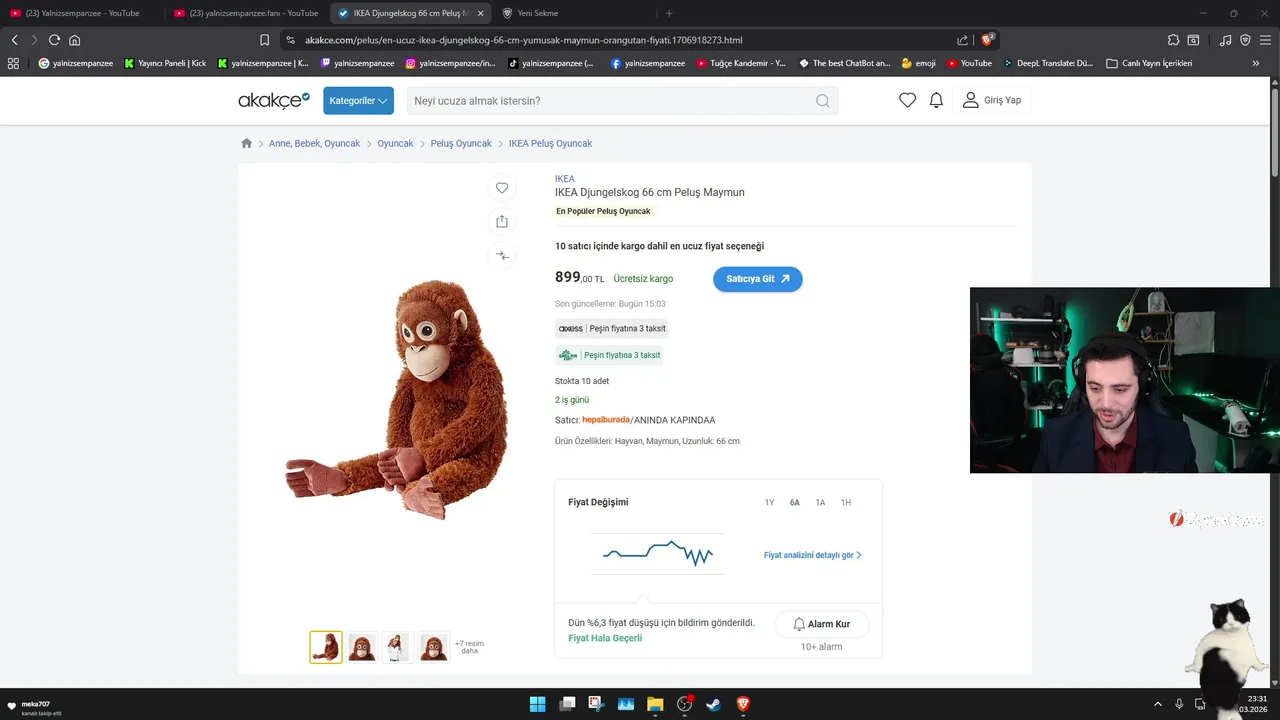Close the IKEA Djungelskog tab
This screenshot has width=1280, height=720.
[480, 13]
